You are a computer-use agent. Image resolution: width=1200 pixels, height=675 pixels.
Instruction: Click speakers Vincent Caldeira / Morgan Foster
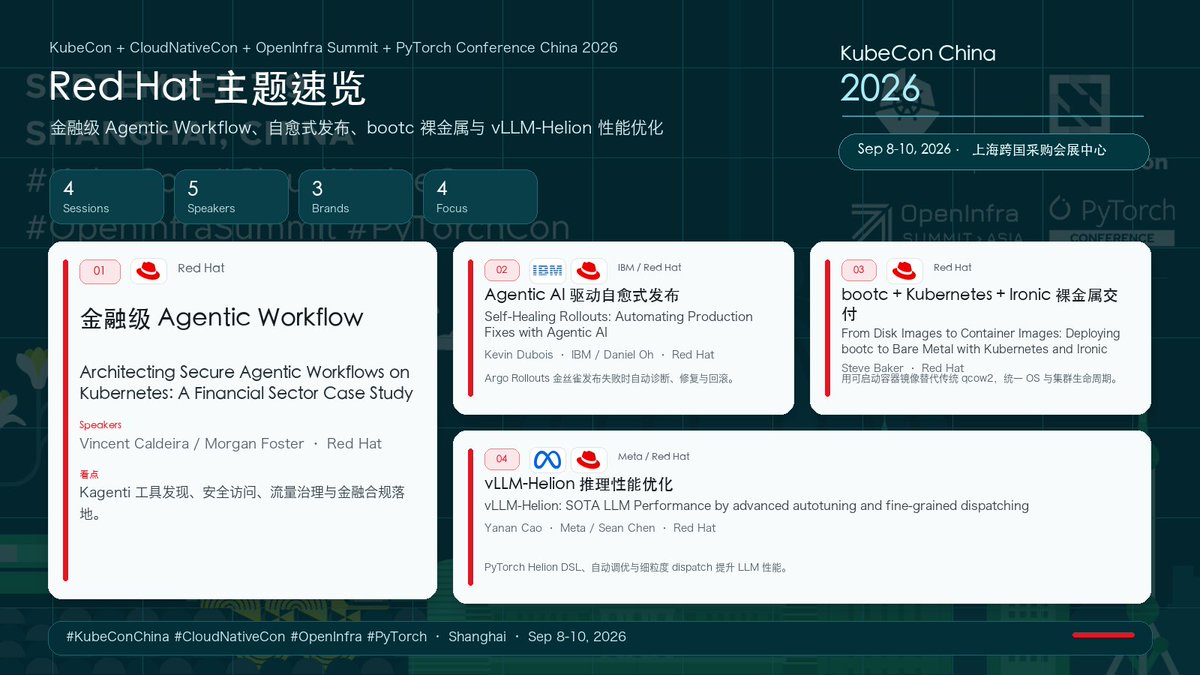click(230, 444)
